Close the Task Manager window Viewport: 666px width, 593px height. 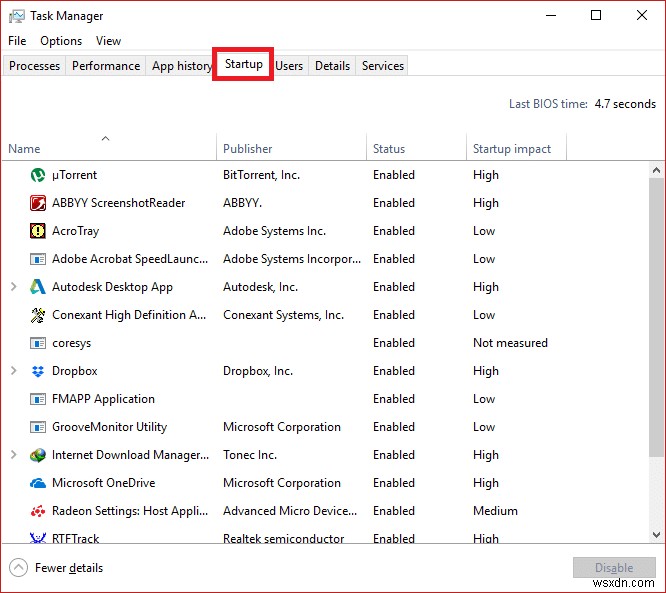pos(642,16)
